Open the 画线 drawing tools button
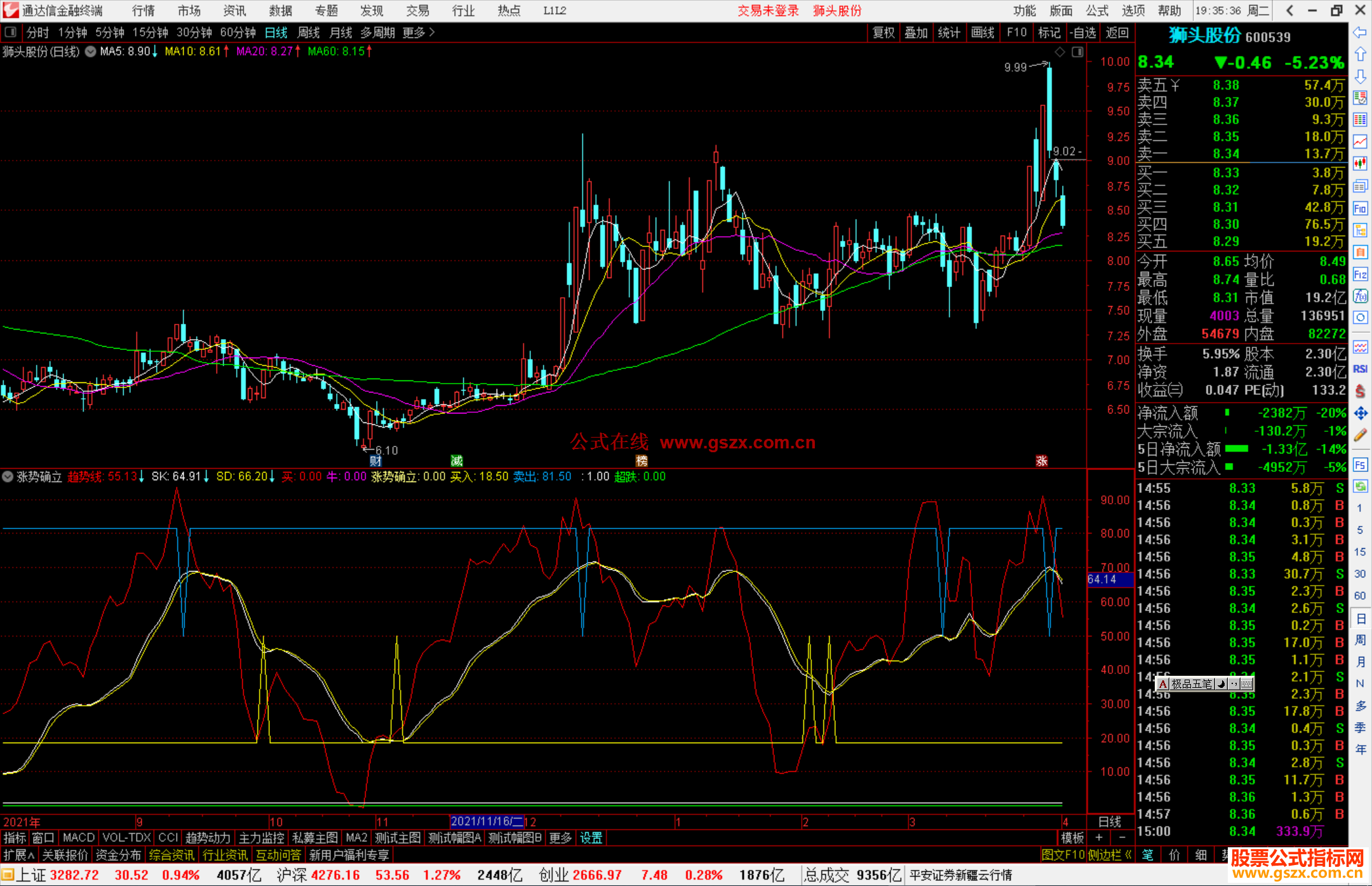Screen dimensions: 1372x886 click(983, 32)
